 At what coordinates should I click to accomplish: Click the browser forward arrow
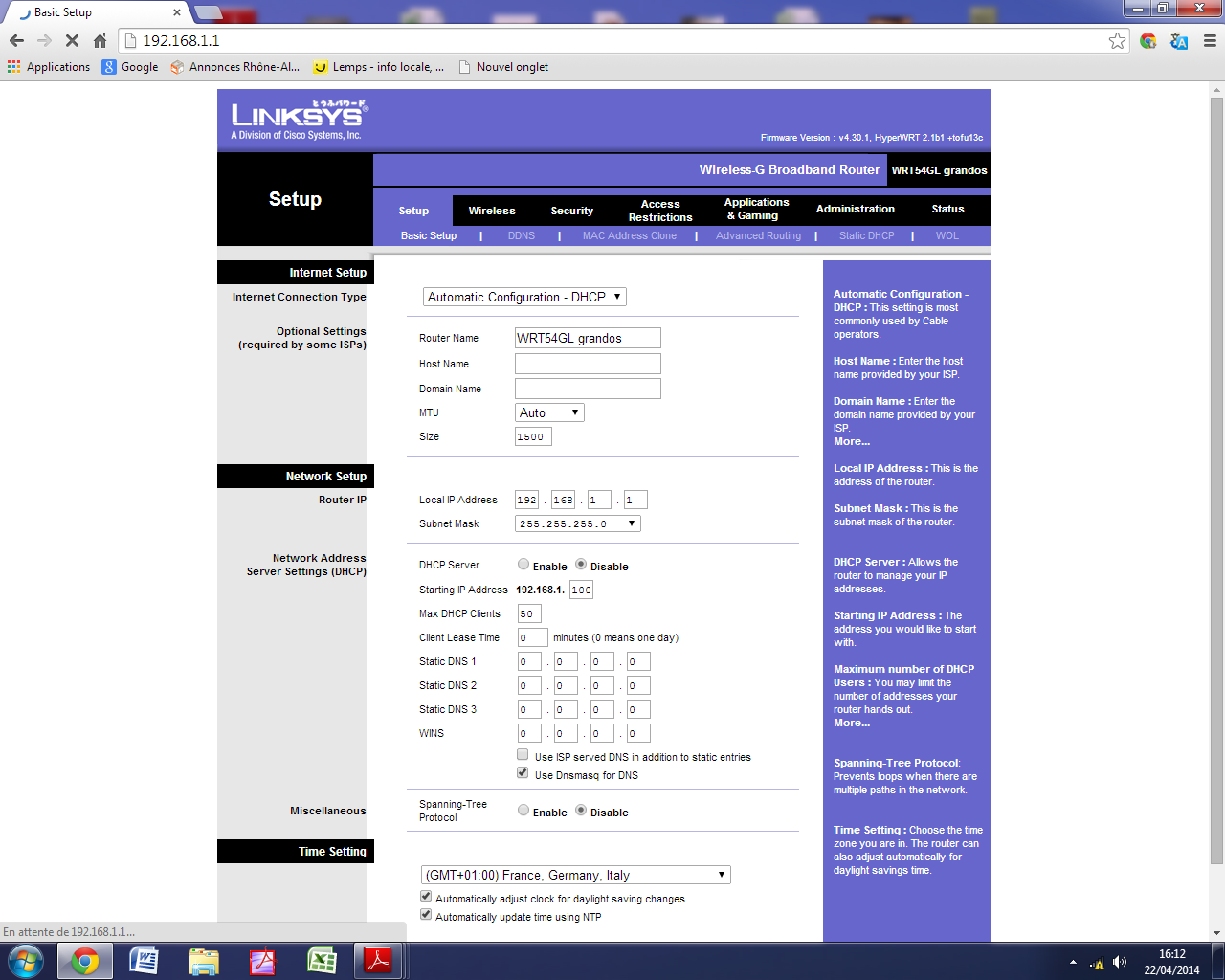pyautogui.click(x=44, y=40)
